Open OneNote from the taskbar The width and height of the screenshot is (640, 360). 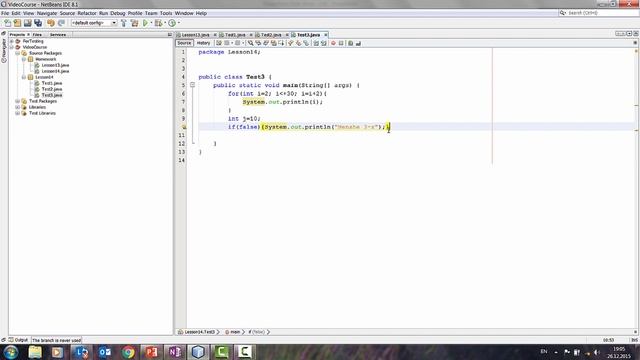pyautogui.click(x=175, y=352)
